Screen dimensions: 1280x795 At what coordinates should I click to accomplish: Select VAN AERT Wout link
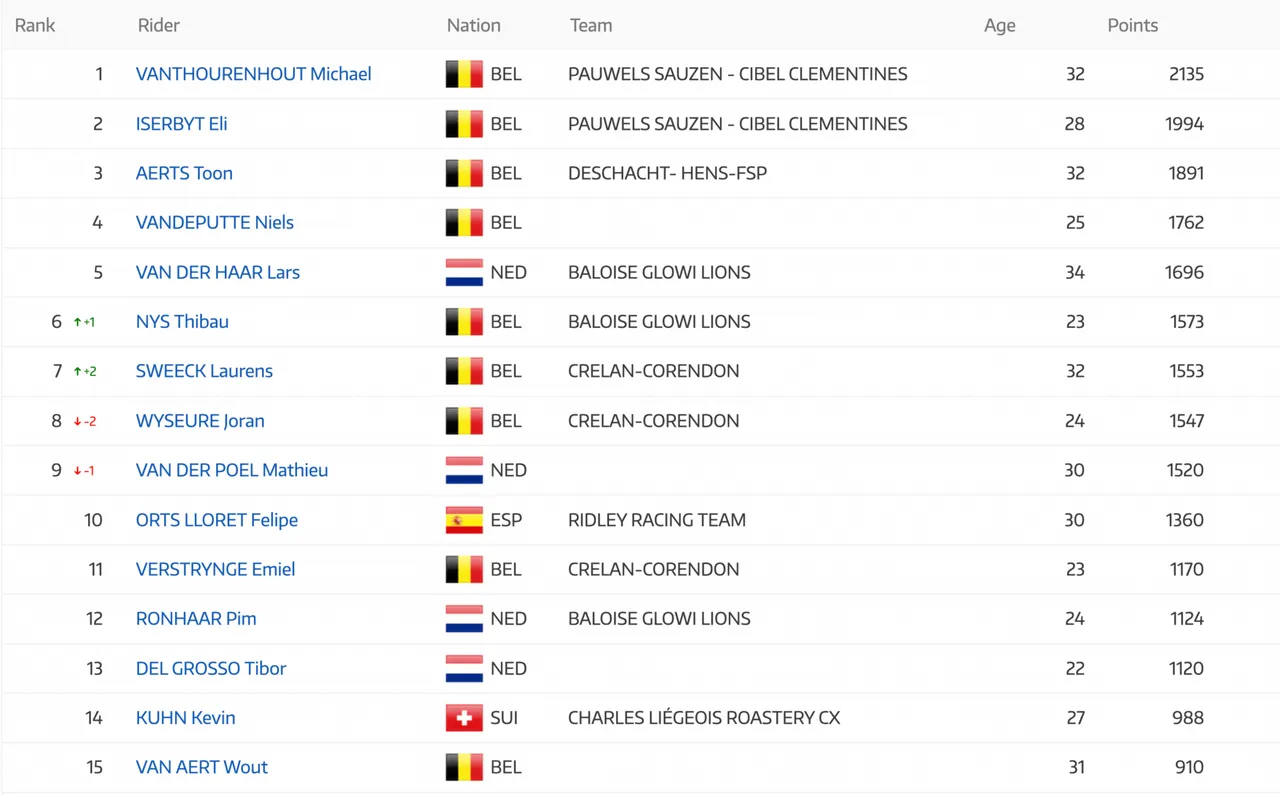click(202, 767)
